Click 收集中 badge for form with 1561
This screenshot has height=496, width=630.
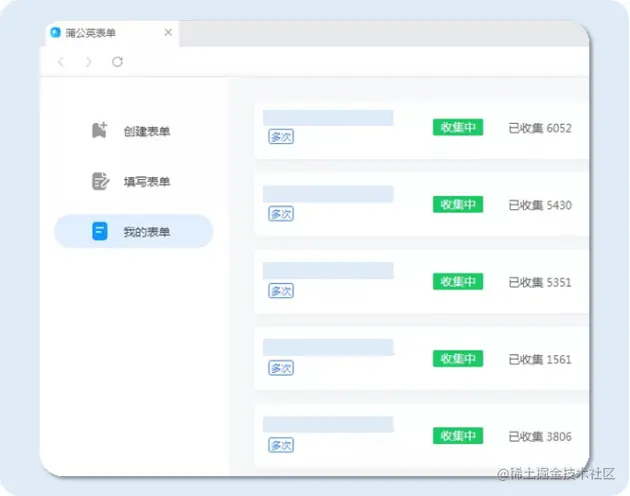click(458, 359)
